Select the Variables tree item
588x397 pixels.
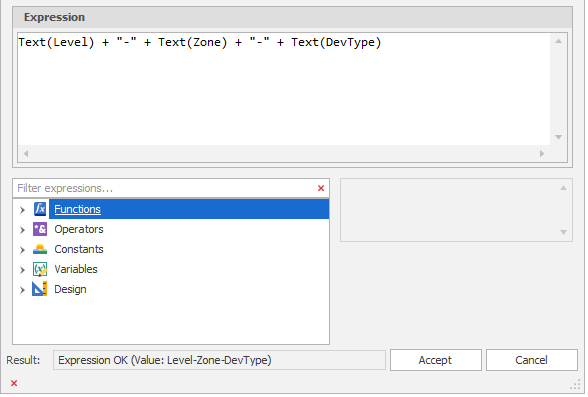(x=76, y=270)
